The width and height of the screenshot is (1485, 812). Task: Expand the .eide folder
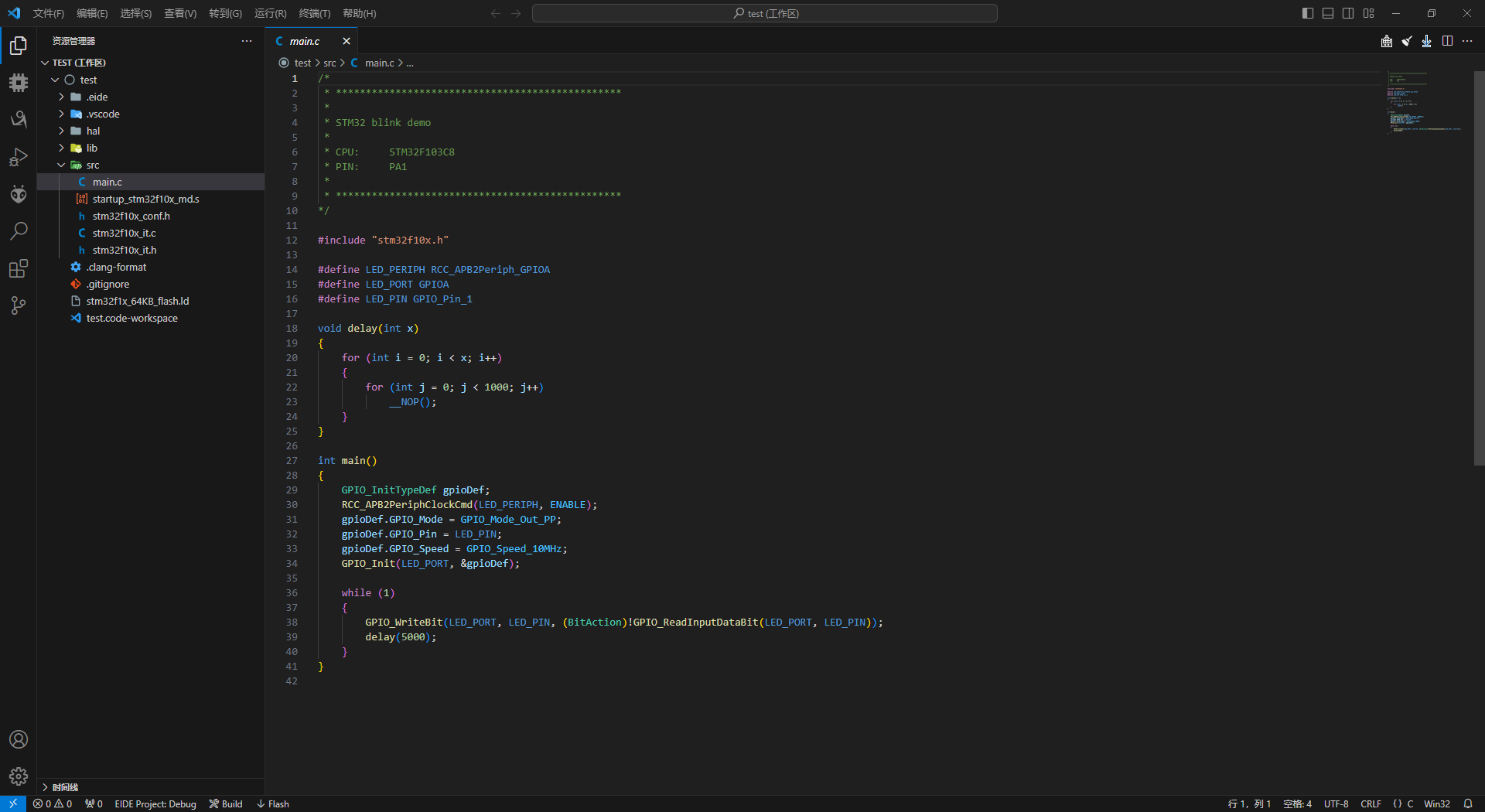tap(151, 97)
